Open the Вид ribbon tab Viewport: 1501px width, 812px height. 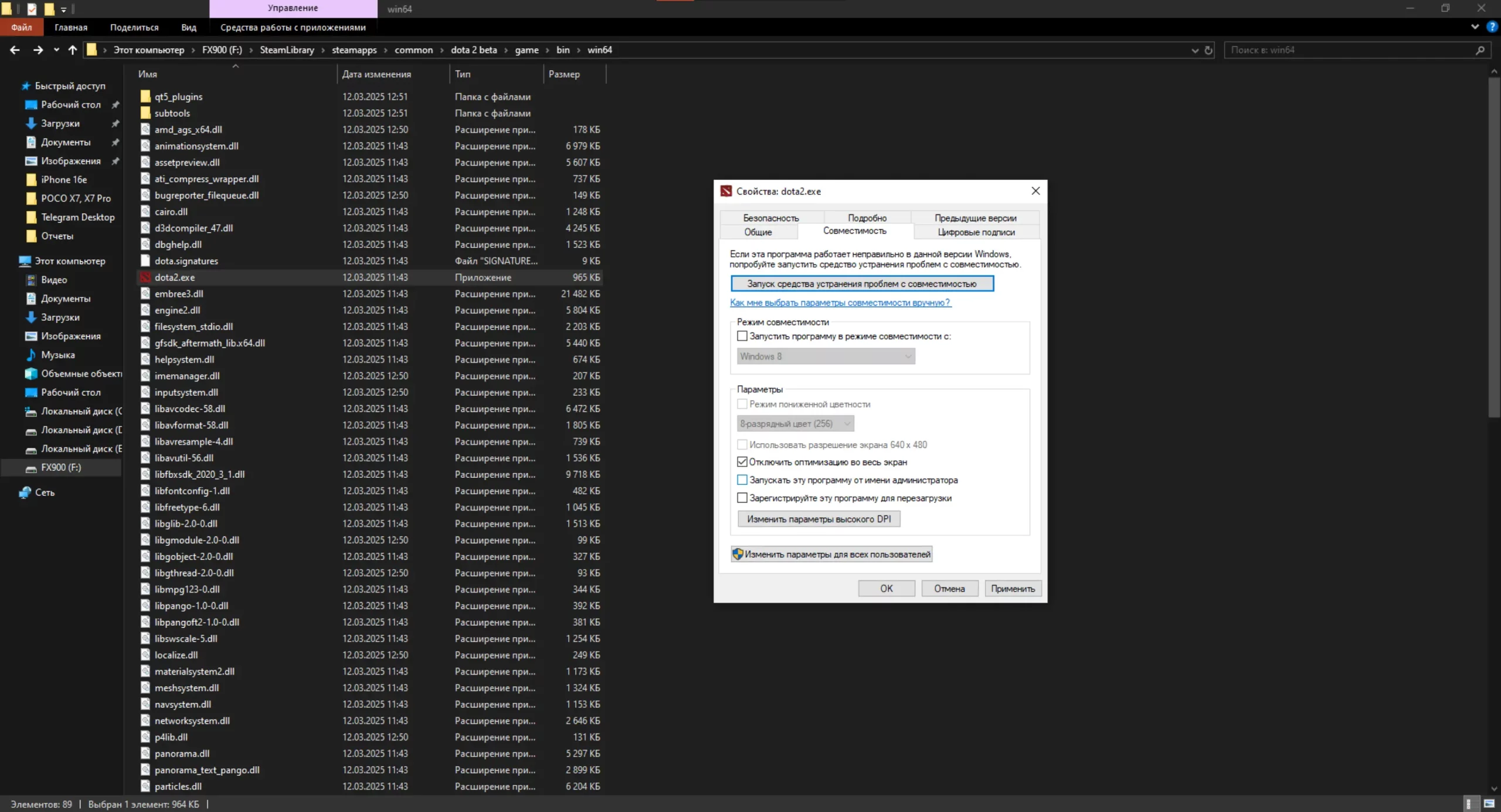click(x=189, y=28)
